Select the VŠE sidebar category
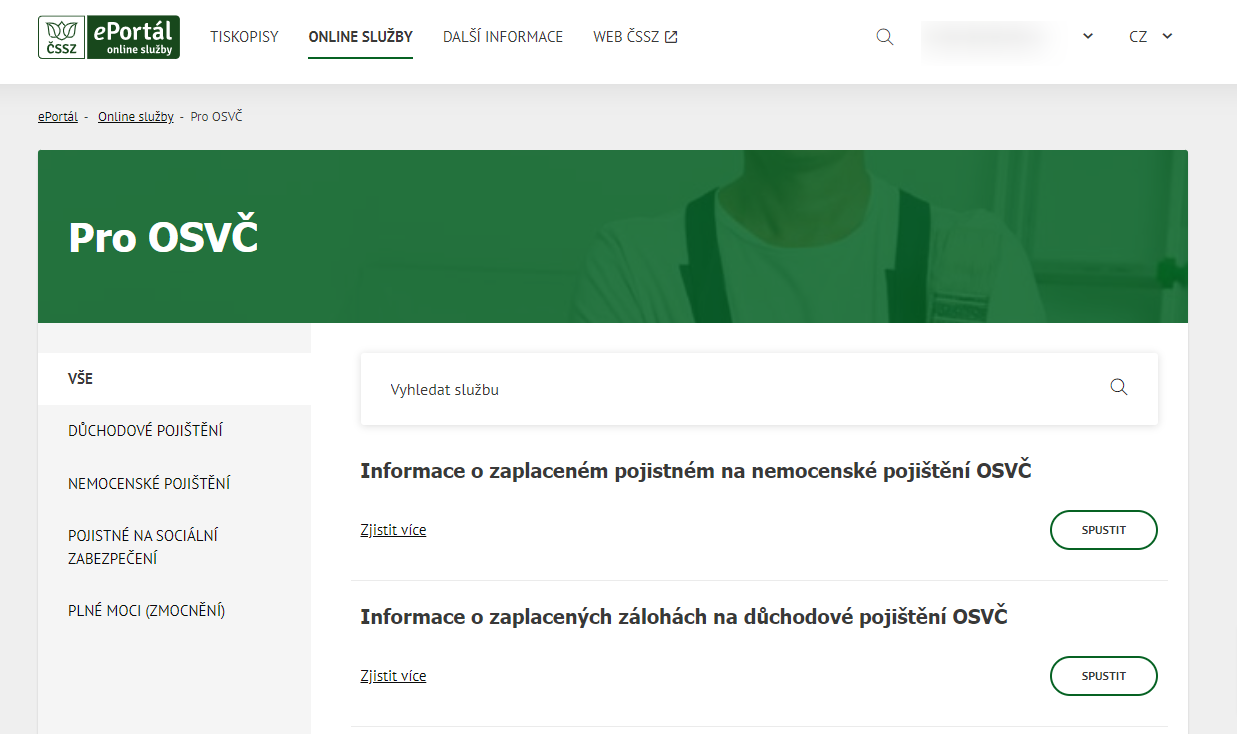 (81, 379)
